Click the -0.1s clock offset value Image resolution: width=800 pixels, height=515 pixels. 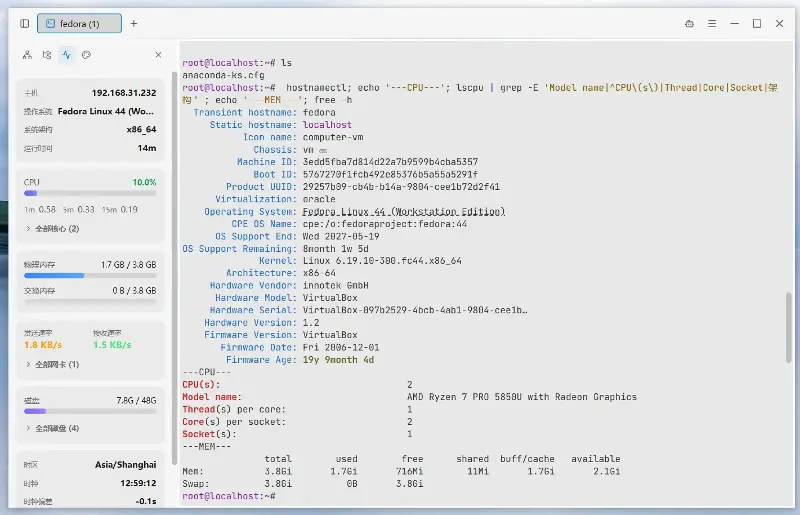tap(146, 501)
